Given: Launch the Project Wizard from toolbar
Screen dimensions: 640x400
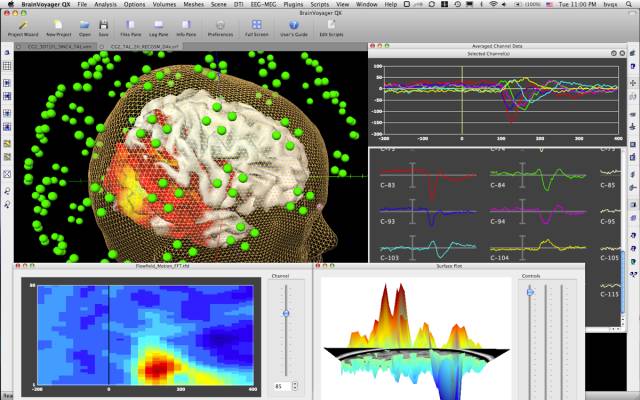Looking at the screenshot, I should click(22, 25).
